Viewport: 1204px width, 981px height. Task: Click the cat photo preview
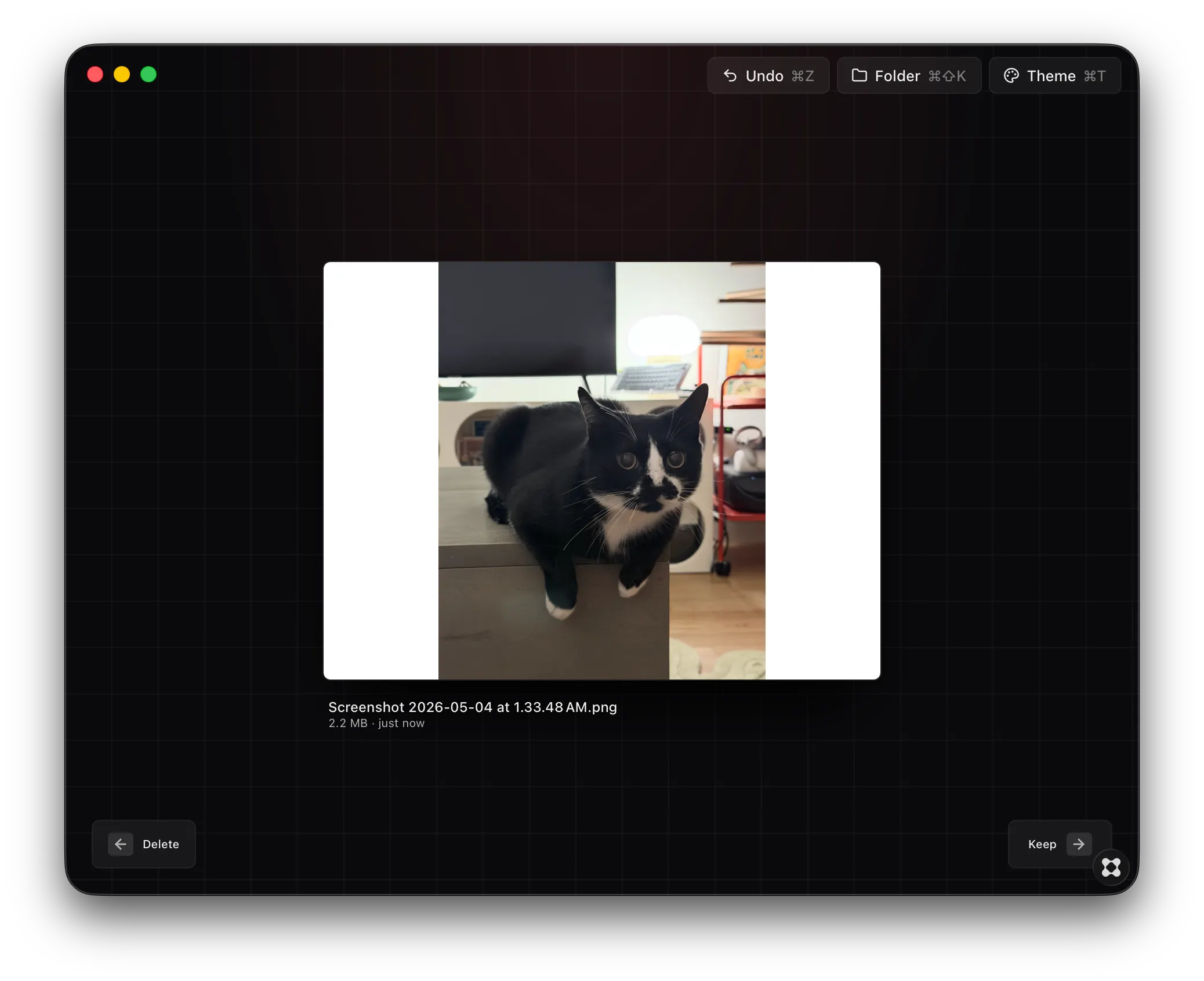tap(601, 471)
